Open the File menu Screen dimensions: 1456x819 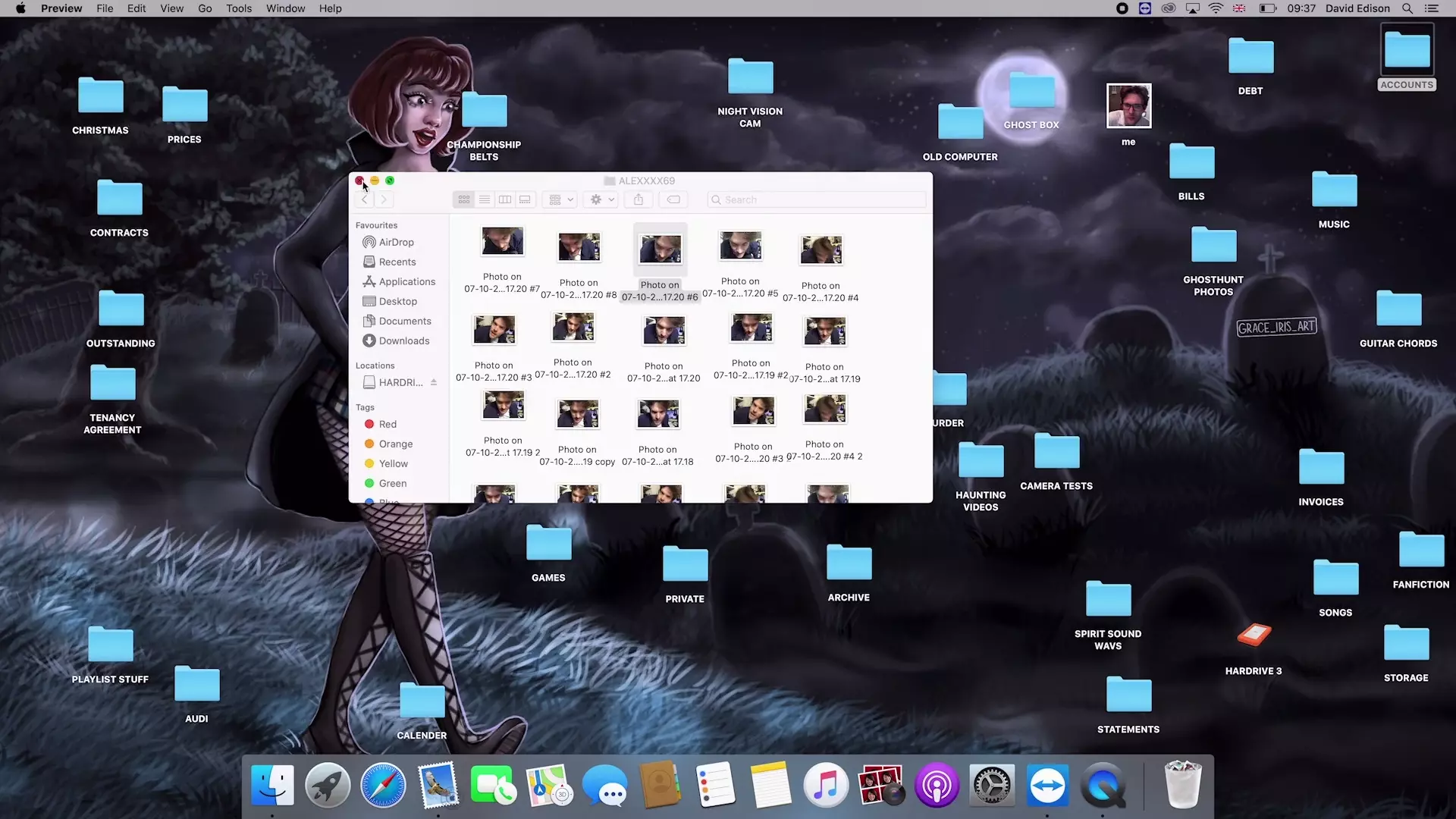(105, 8)
